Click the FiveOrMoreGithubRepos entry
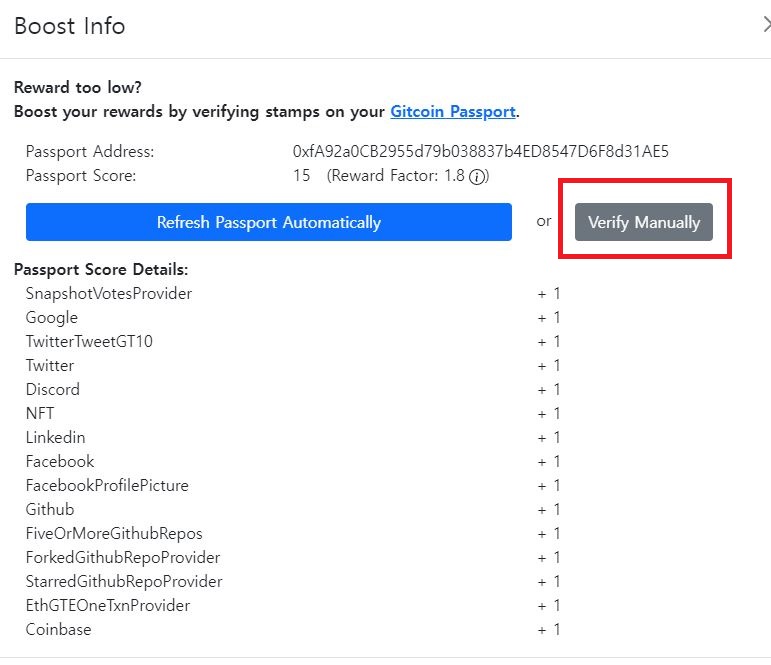 pyautogui.click(x=114, y=533)
